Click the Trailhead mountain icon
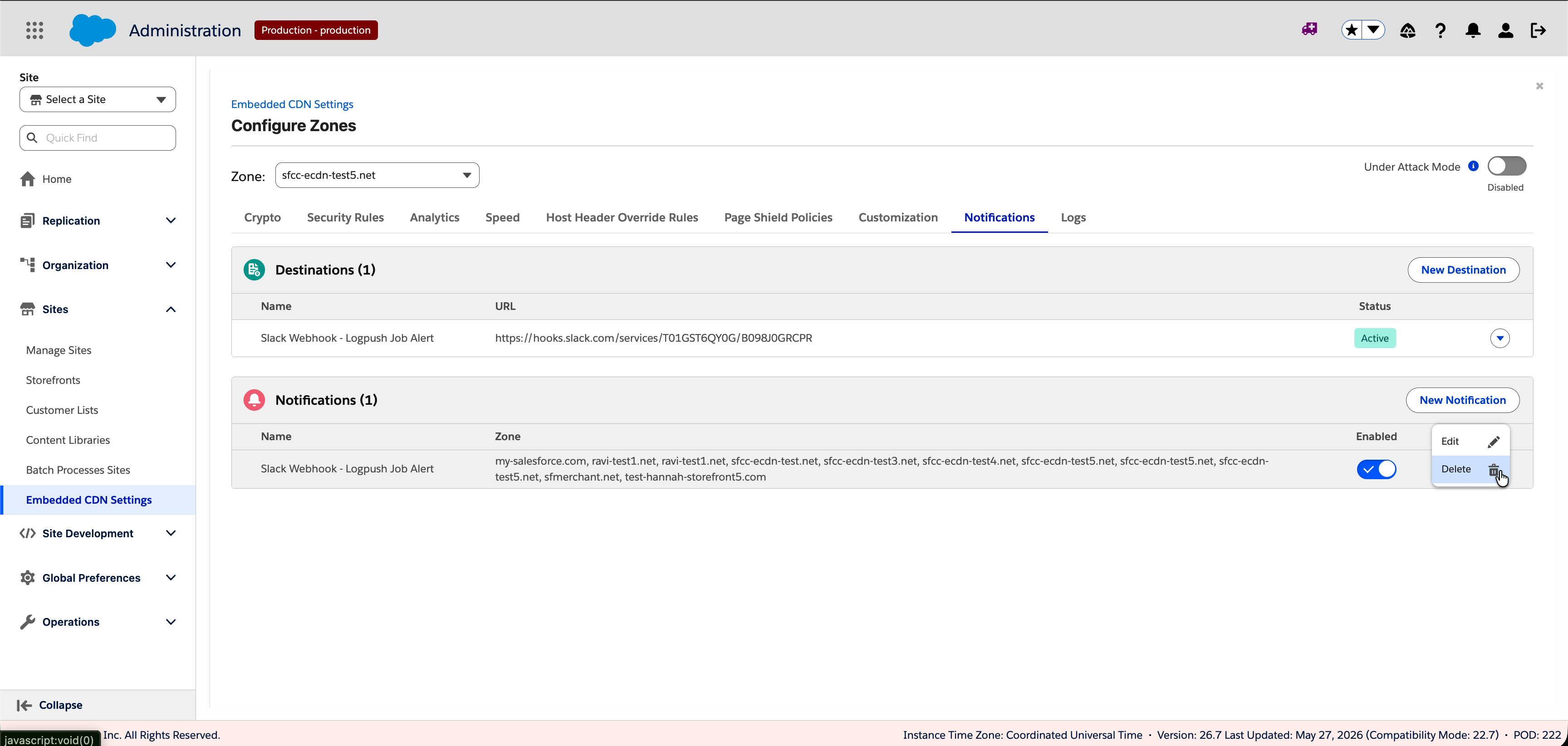 pyautogui.click(x=1407, y=30)
